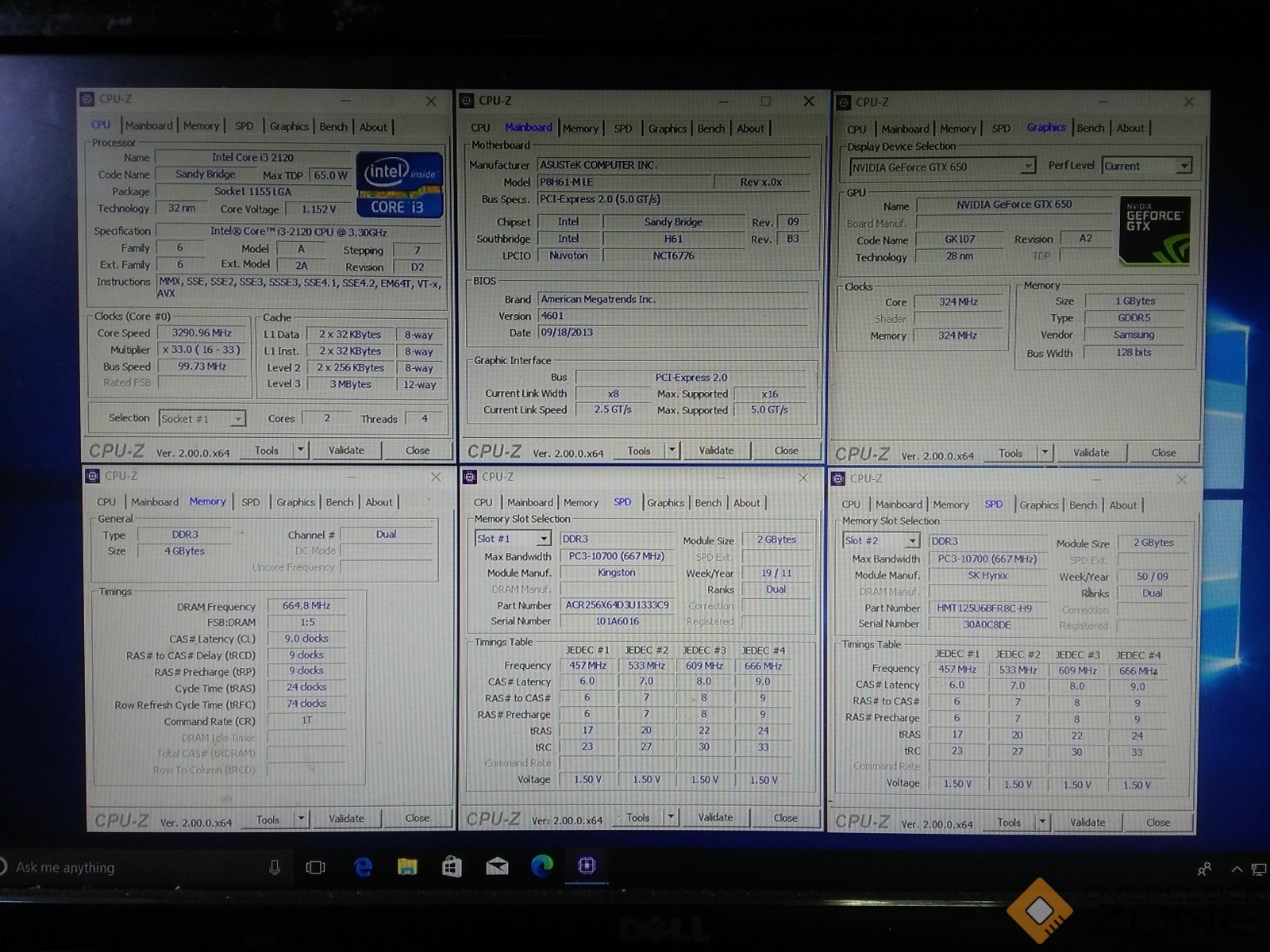Open About tab in Mainboard window

click(750, 128)
